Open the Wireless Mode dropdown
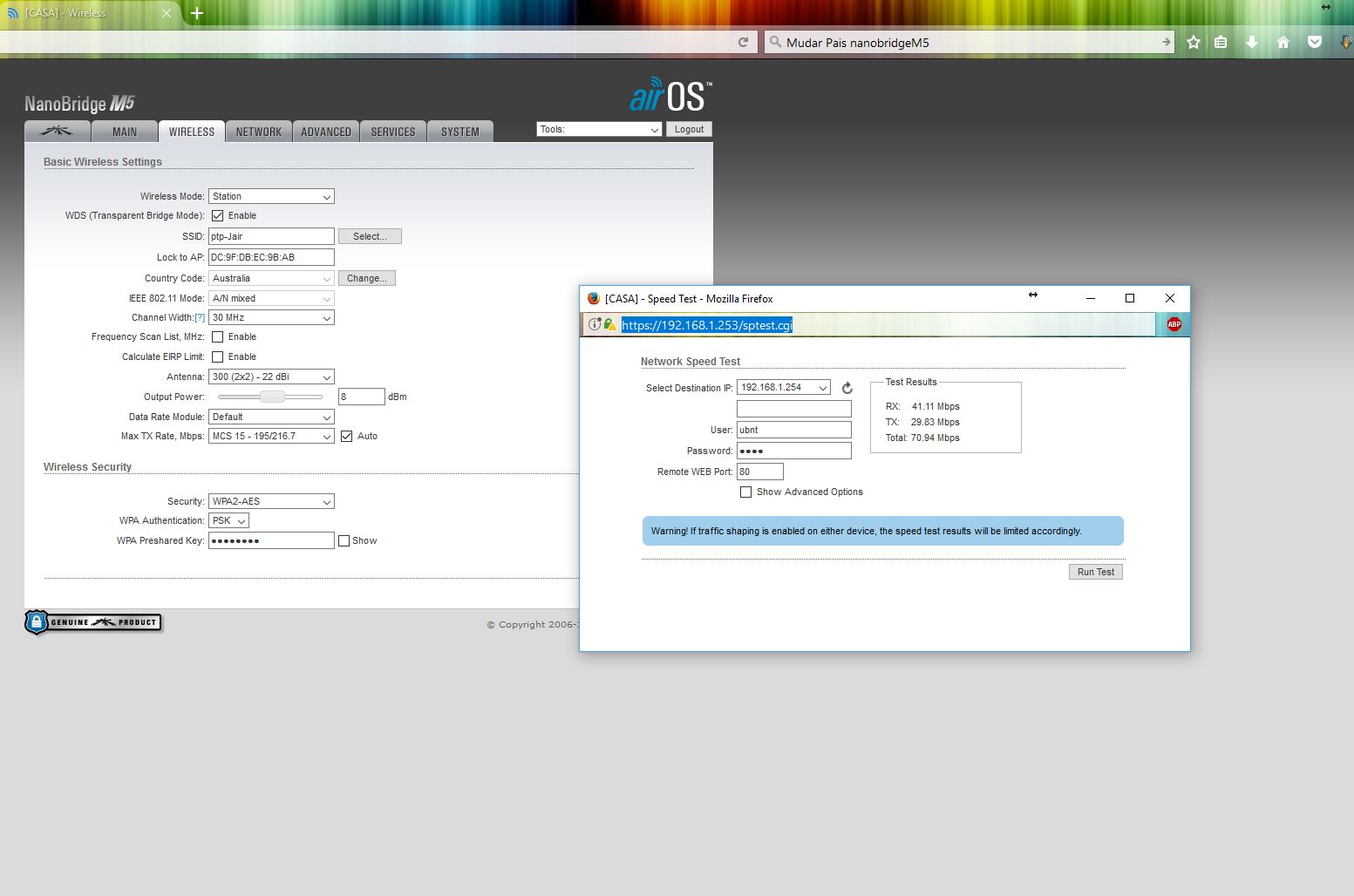This screenshot has width=1354, height=896. pyautogui.click(x=271, y=196)
